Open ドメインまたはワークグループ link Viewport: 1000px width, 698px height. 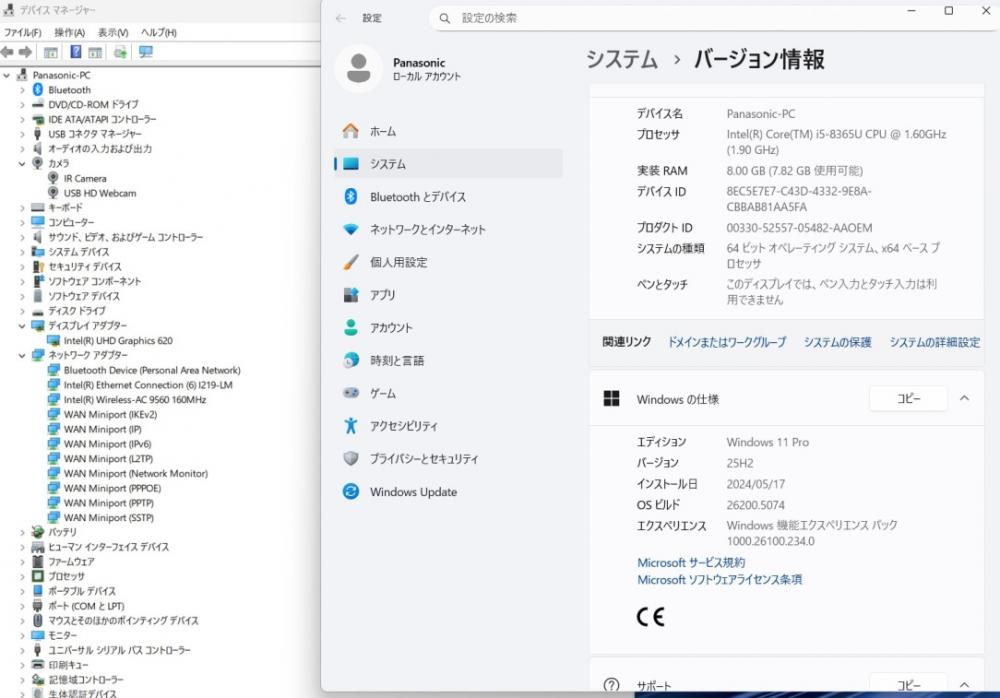point(727,342)
